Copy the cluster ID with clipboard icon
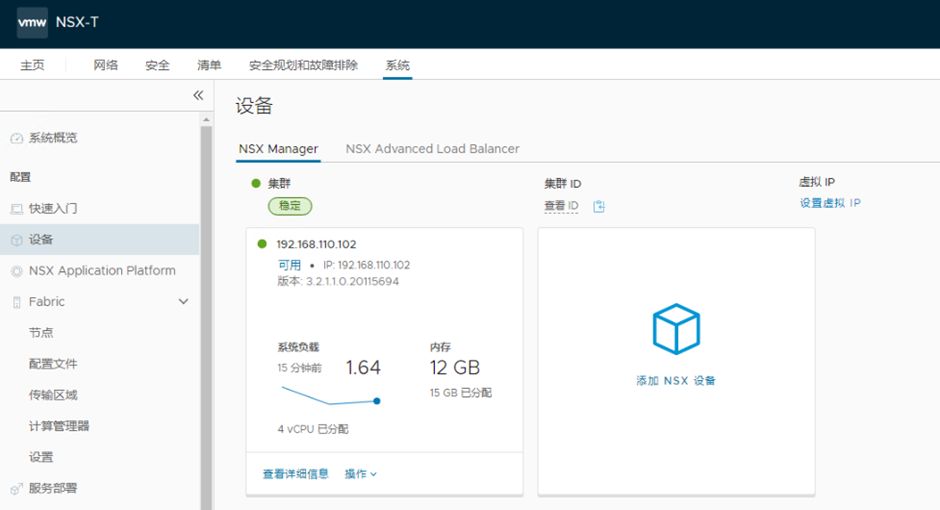940x510 pixels. pos(599,207)
